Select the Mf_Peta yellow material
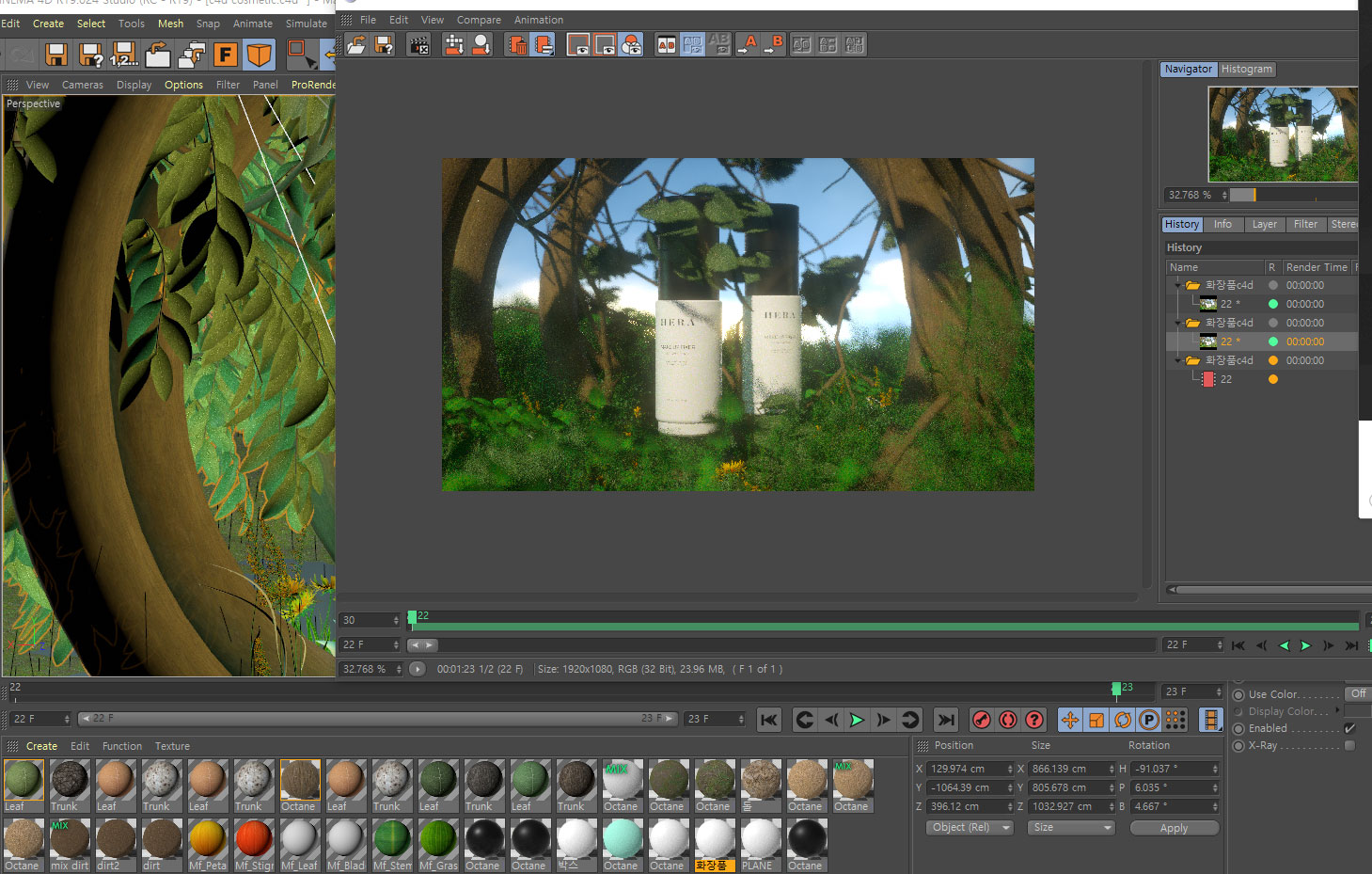The height and width of the screenshot is (874, 1372). [208, 845]
